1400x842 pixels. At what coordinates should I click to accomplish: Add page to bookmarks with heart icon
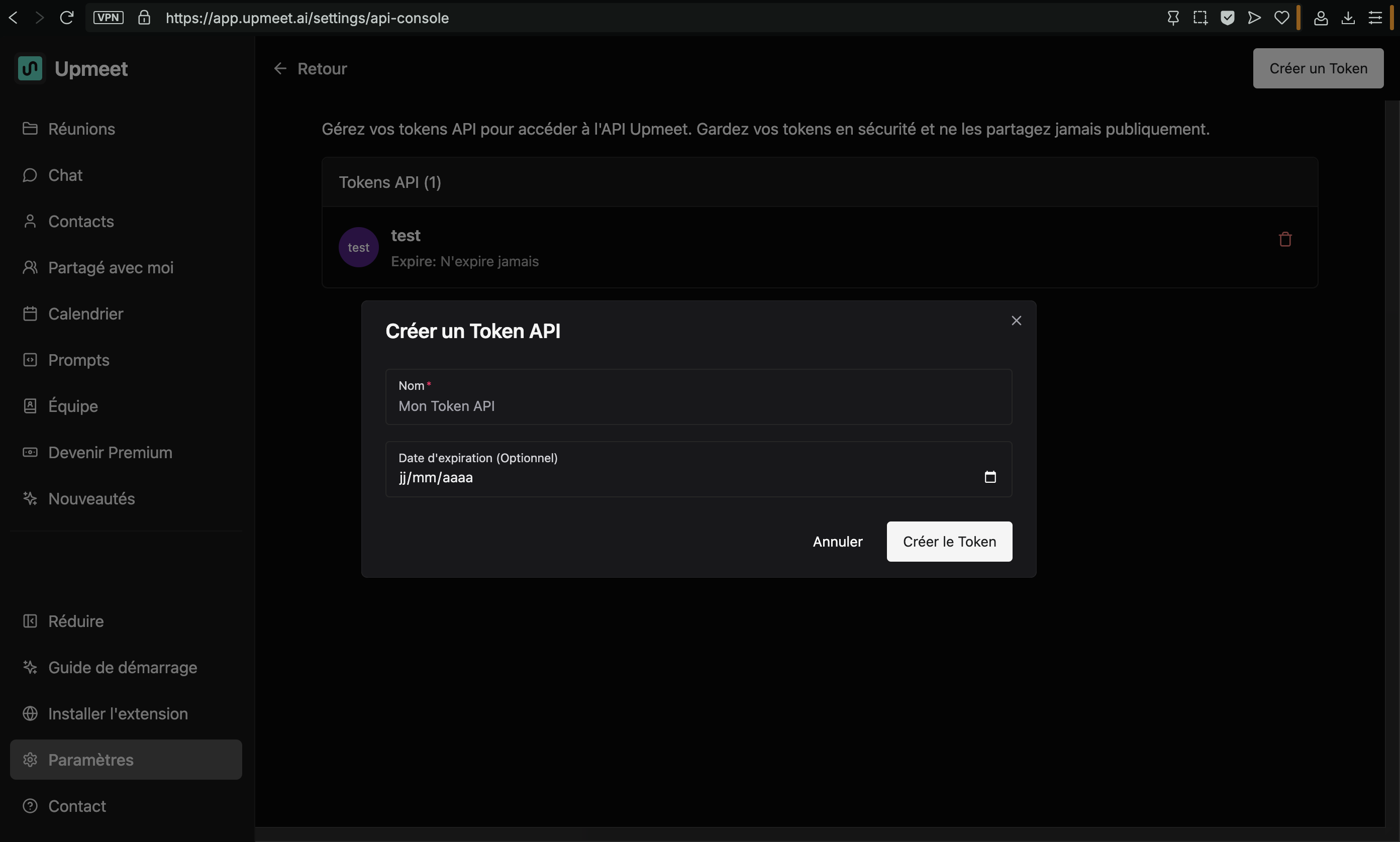click(x=1281, y=18)
